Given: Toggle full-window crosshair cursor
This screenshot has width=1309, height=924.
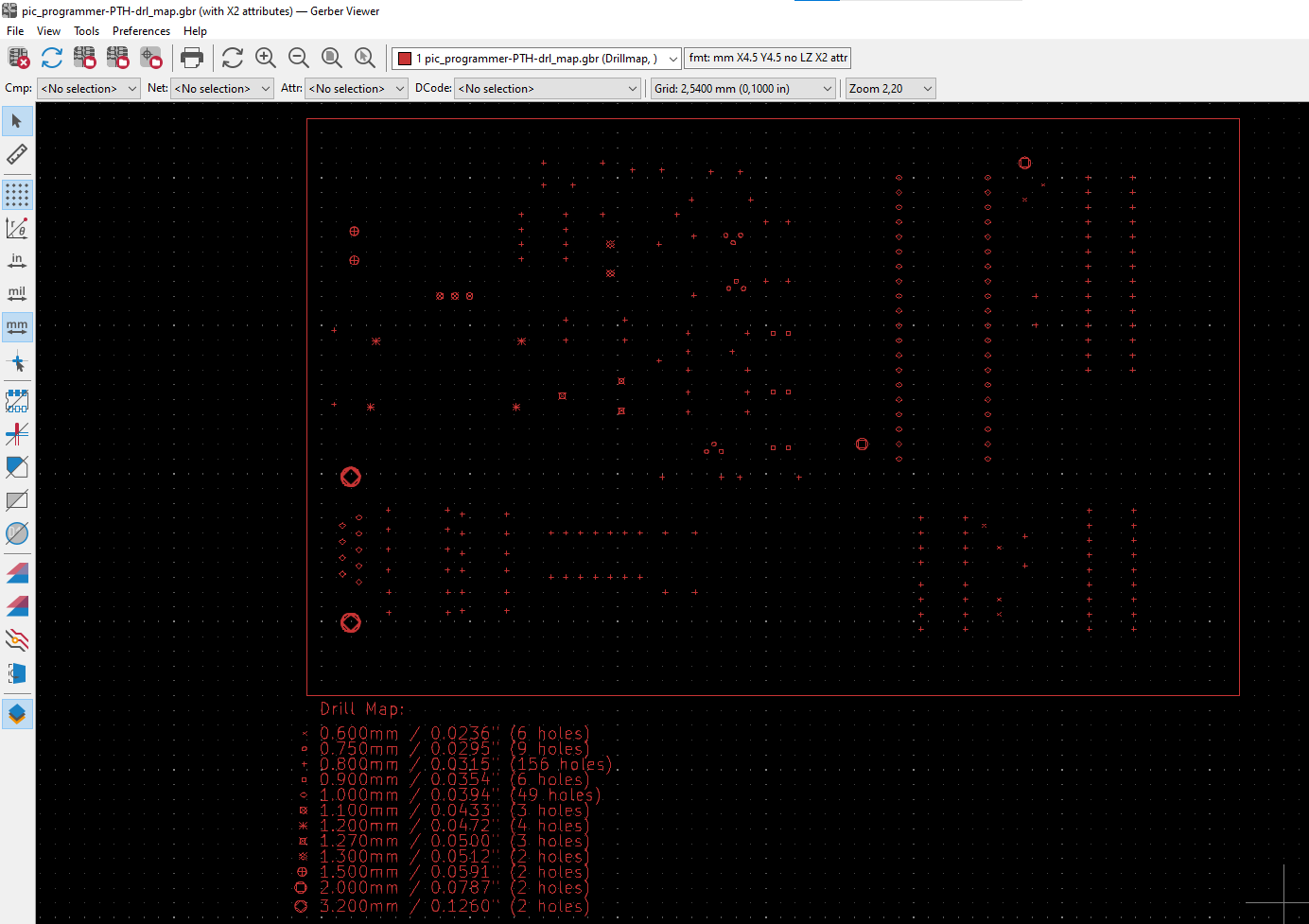Looking at the screenshot, I should tap(17, 361).
